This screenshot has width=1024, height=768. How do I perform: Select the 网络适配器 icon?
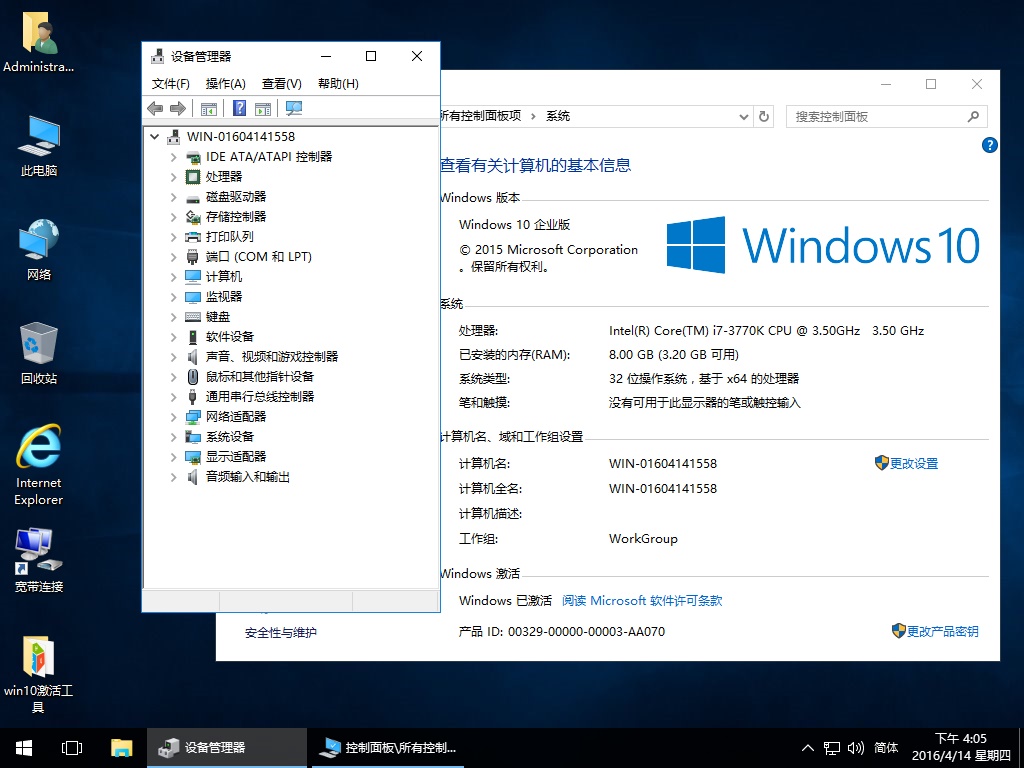[x=193, y=417]
